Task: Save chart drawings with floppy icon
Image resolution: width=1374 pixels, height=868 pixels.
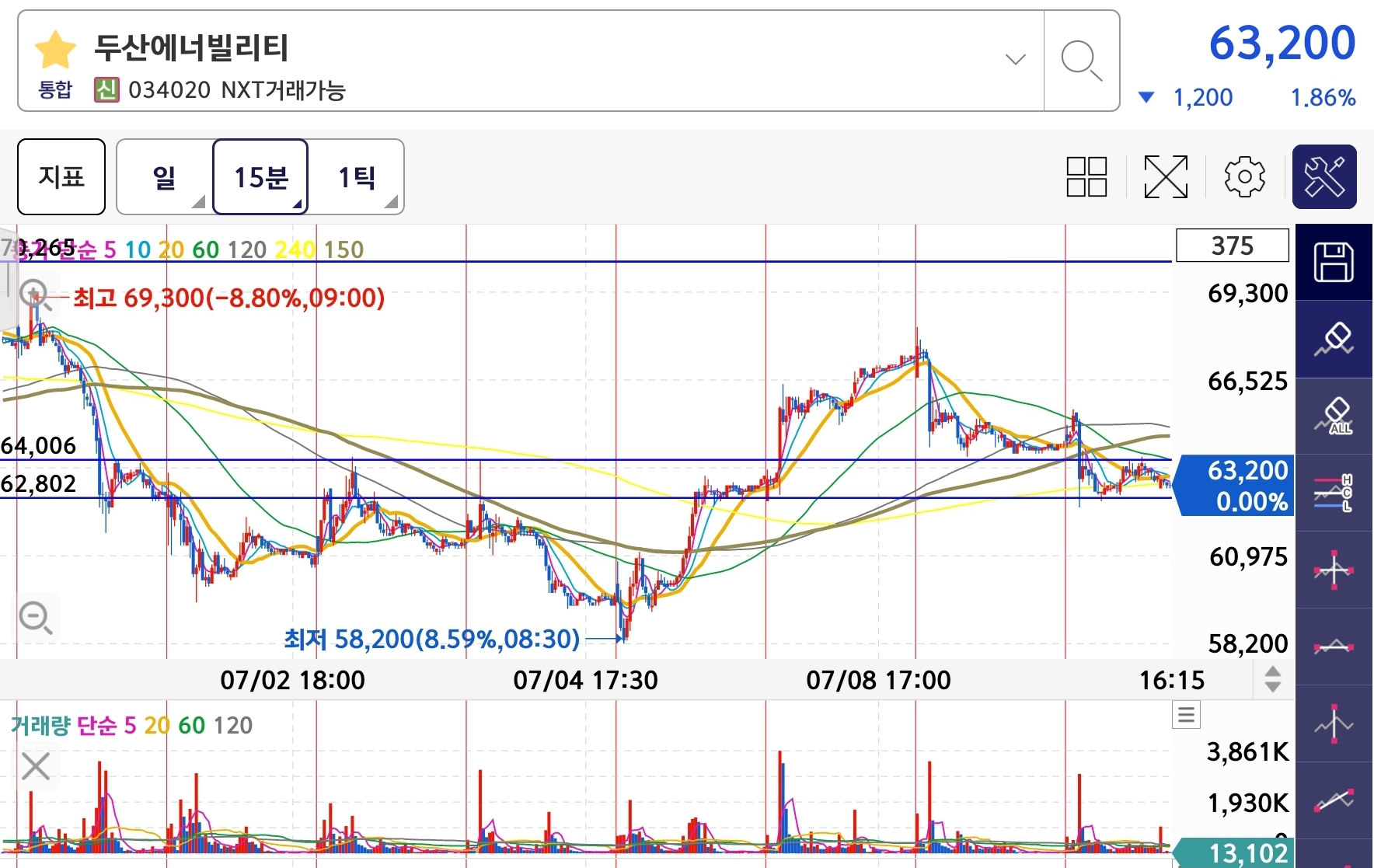Action: (x=1334, y=262)
